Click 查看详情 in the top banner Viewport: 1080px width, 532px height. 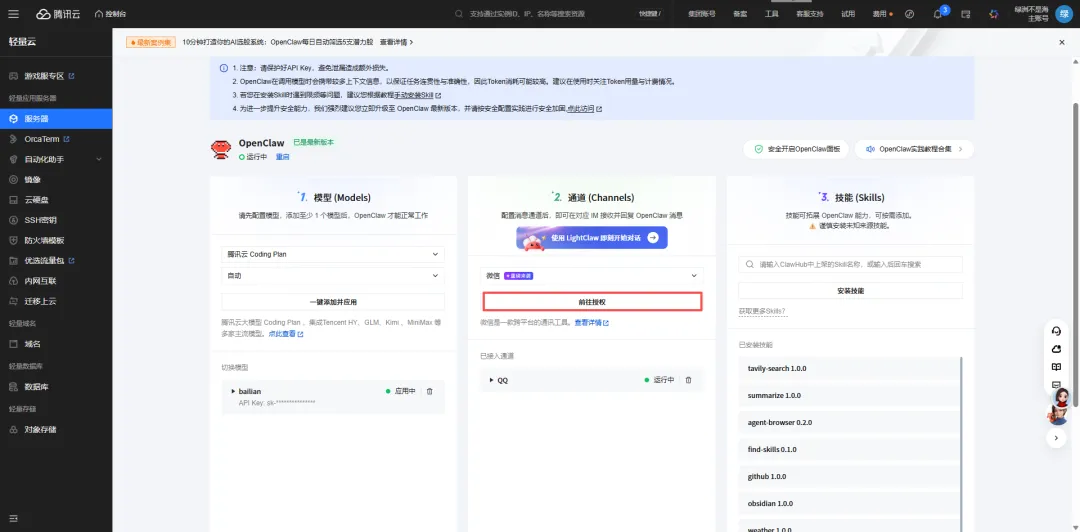396,42
